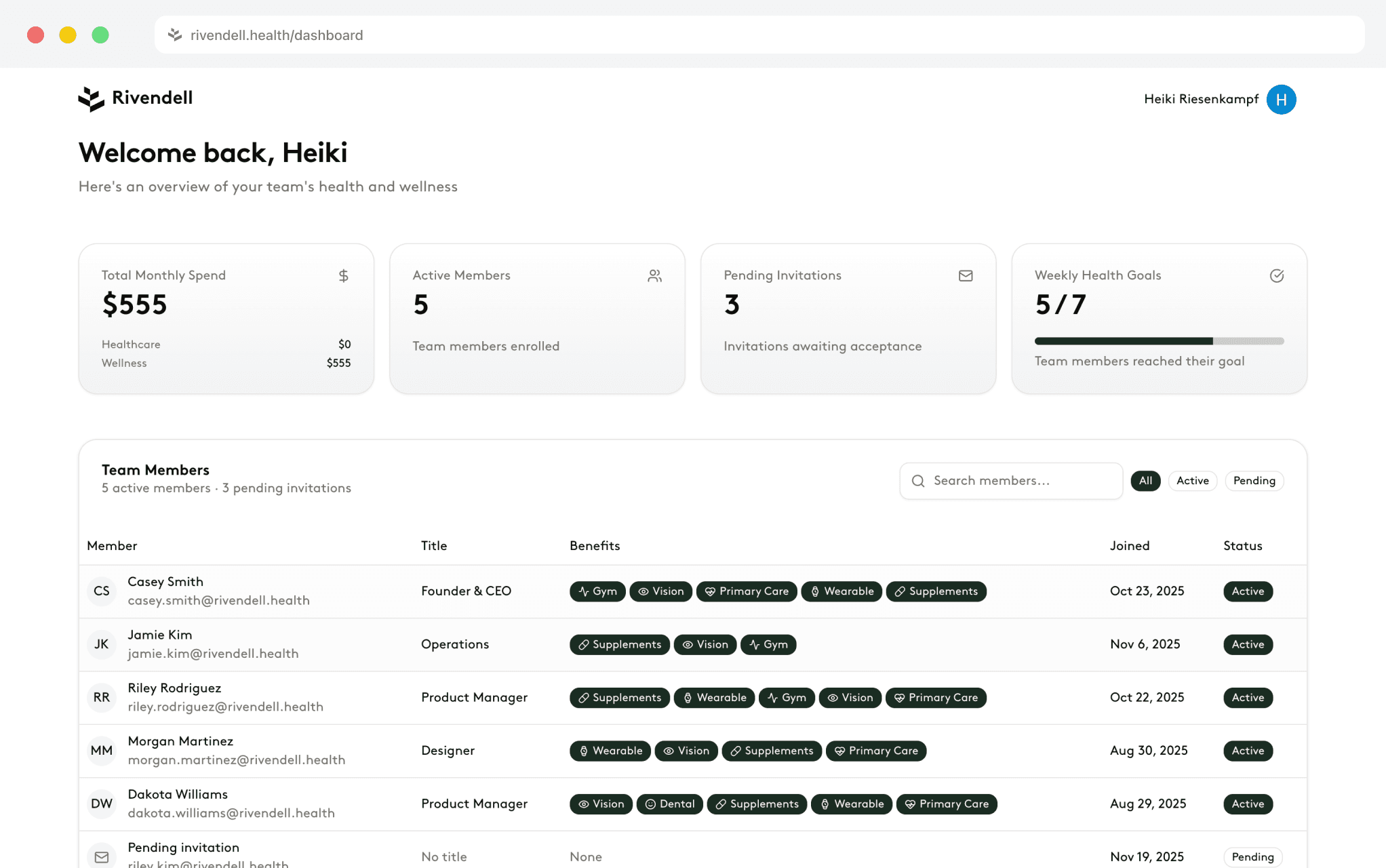Viewport: 1386px width, 868px height.
Task: Toggle the All filter chip
Action: [1145, 481]
